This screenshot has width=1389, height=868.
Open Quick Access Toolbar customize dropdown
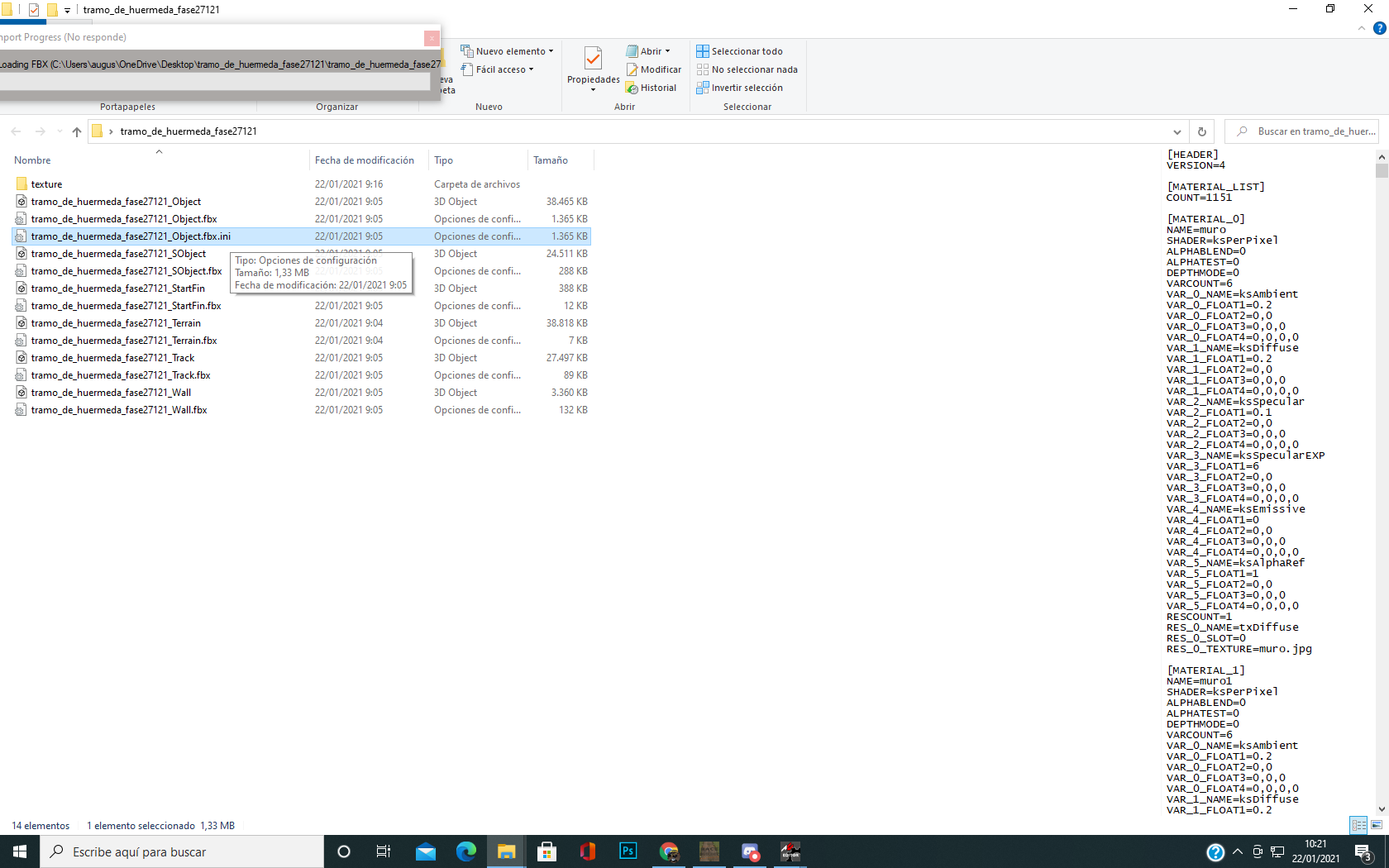coord(68,10)
